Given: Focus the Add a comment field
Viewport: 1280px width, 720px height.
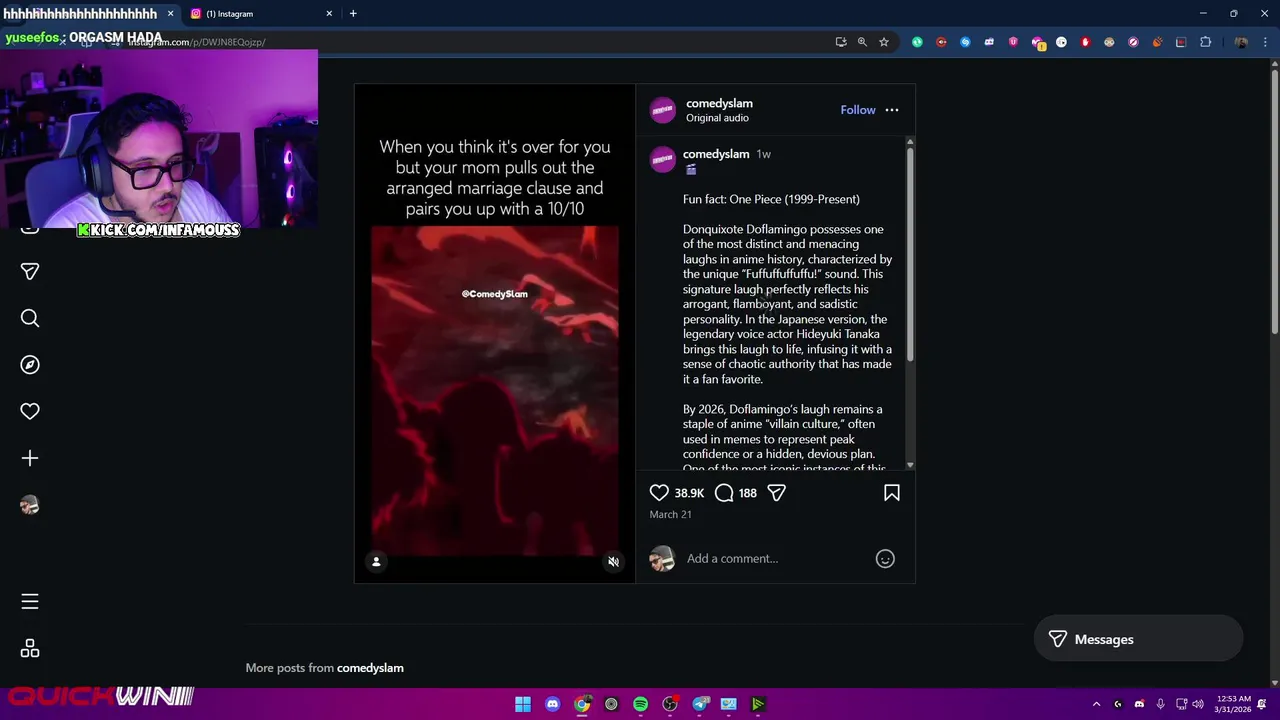Looking at the screenshot, I should click(775, 559).
